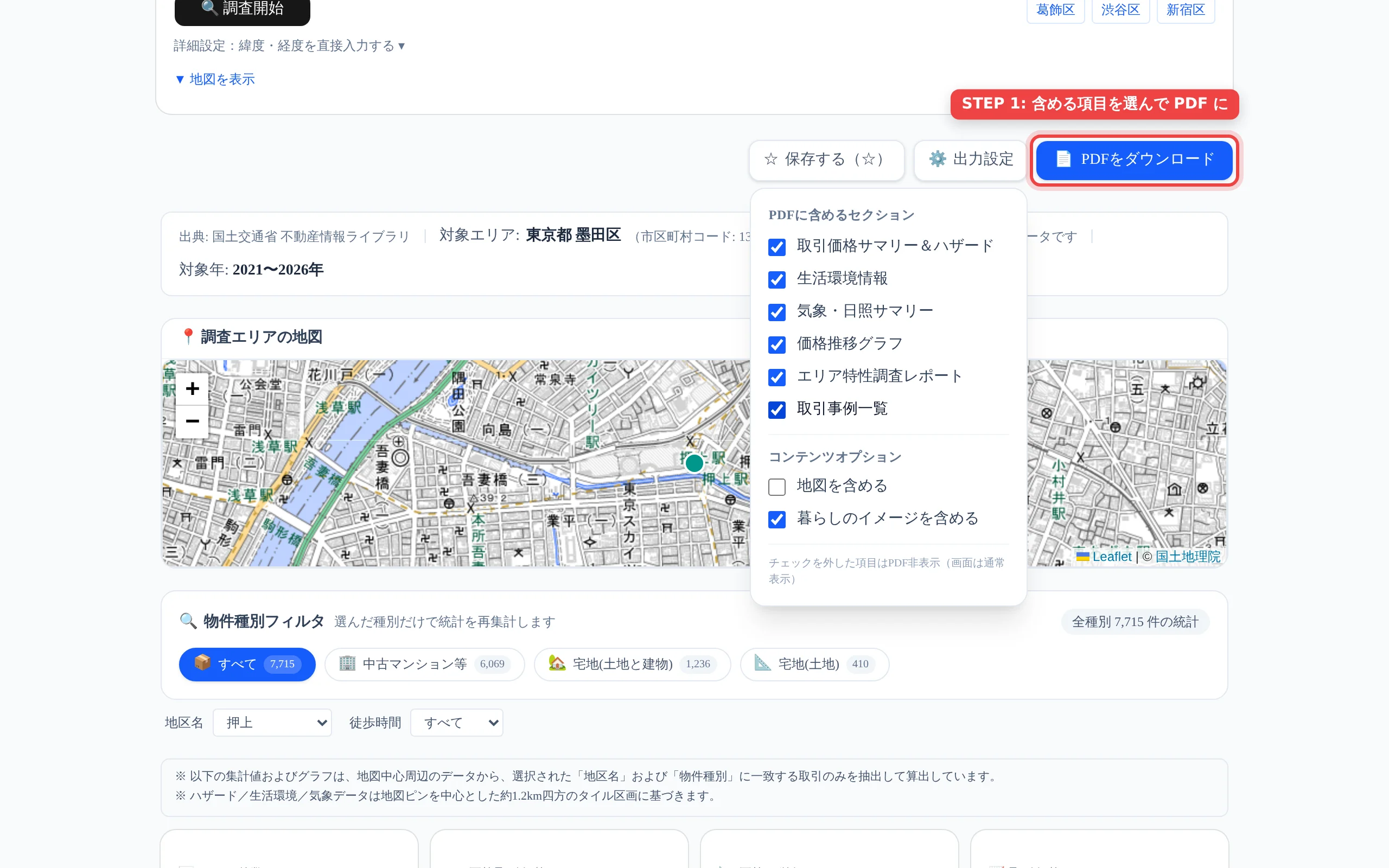Collapse the 地図を表示 map toggle
This screenshot has width=1389, height=868.
(x=215, y=79)
